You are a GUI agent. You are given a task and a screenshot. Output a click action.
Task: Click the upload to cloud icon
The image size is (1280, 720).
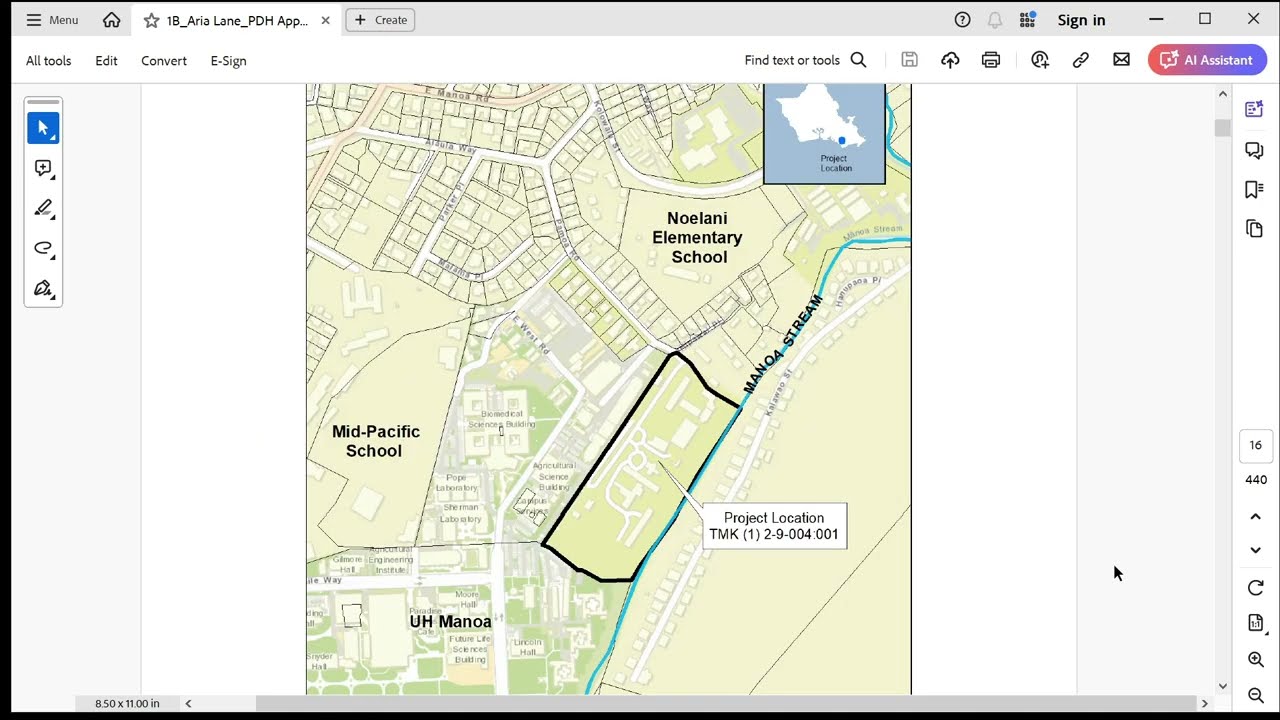coord(950,60)
